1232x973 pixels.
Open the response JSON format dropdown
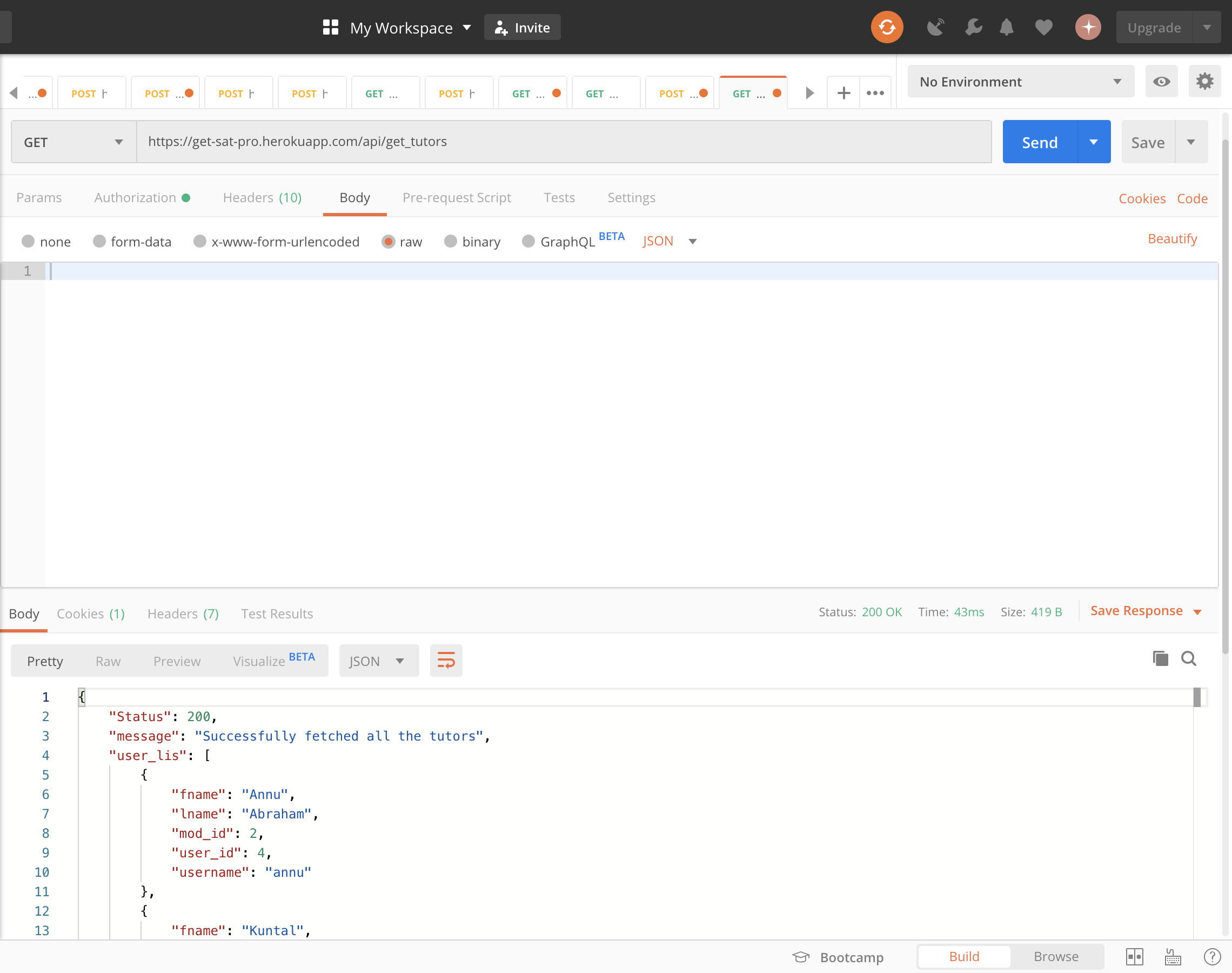pyautogui.click(x=379, y=661)
